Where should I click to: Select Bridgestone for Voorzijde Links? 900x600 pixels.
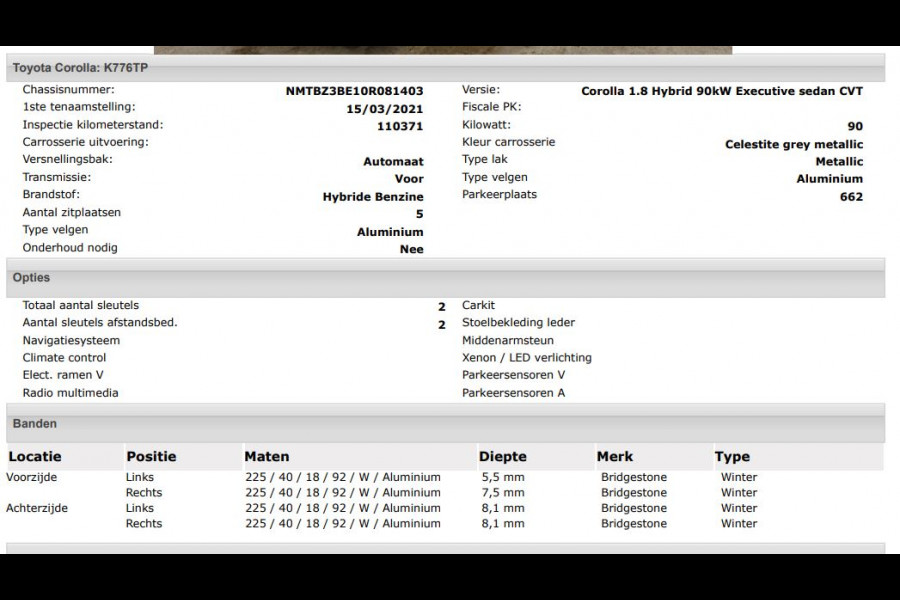632,477
